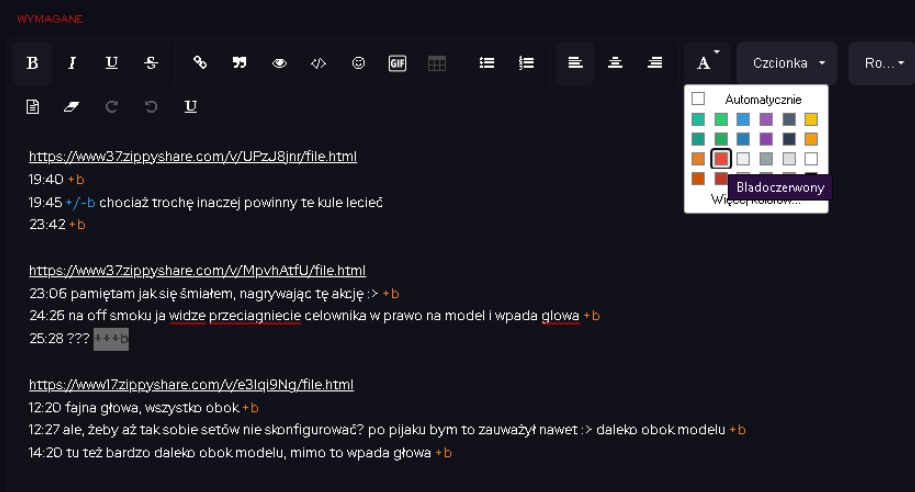
Task: Start a bulleted list
Action: click(x=487, y=63)
